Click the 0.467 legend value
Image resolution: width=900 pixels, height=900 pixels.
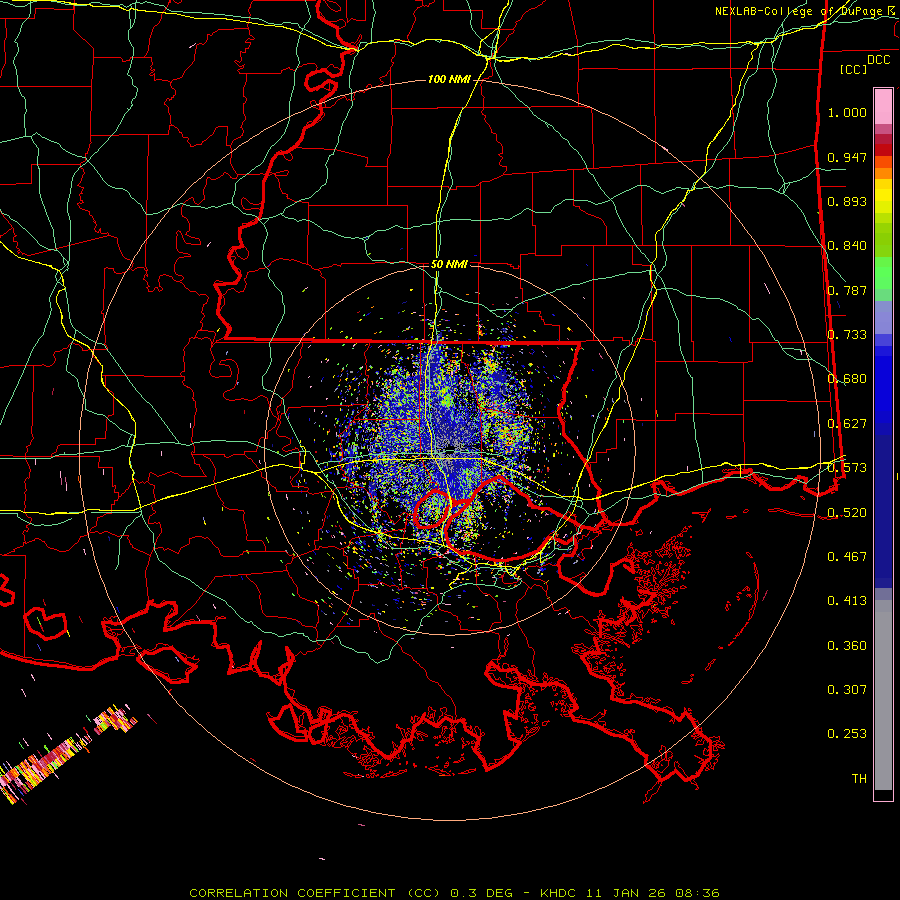[847, 557]
